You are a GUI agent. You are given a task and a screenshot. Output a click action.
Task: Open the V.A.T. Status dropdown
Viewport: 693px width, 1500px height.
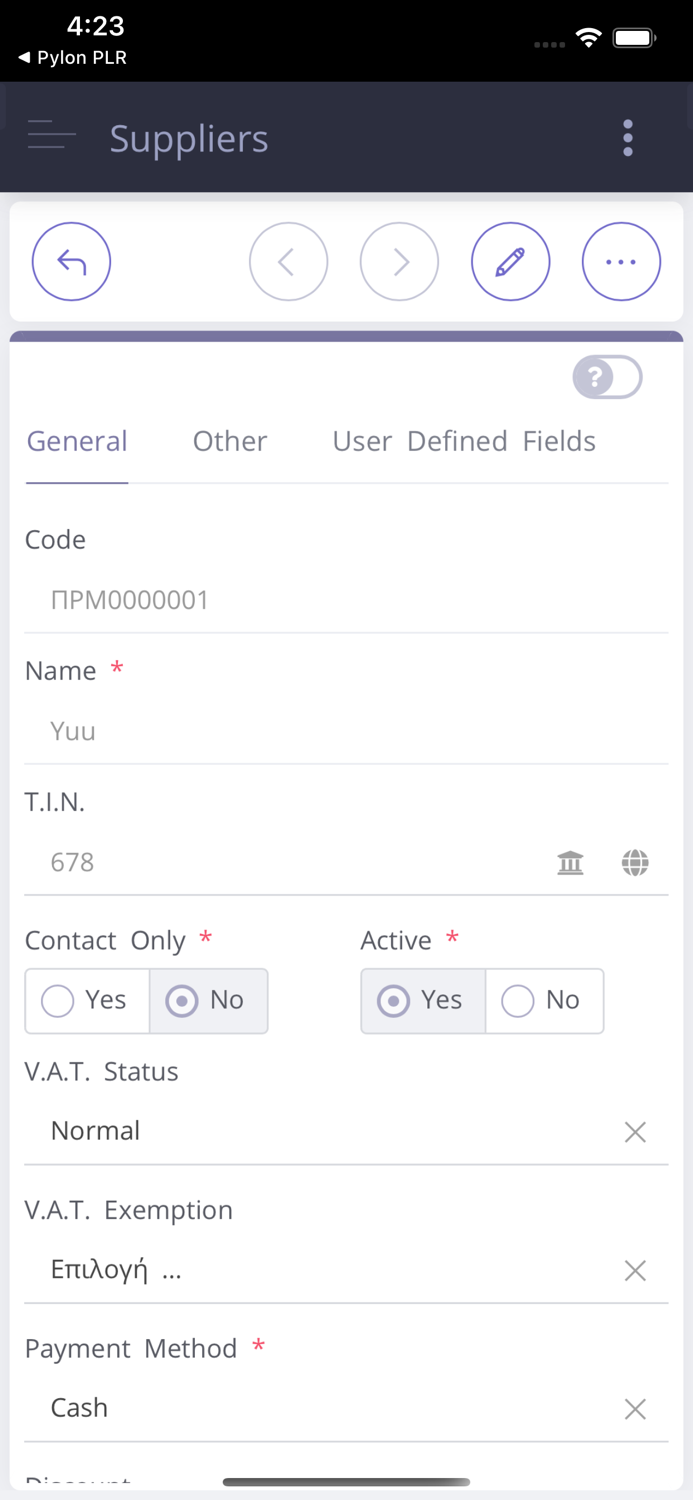320,1131
